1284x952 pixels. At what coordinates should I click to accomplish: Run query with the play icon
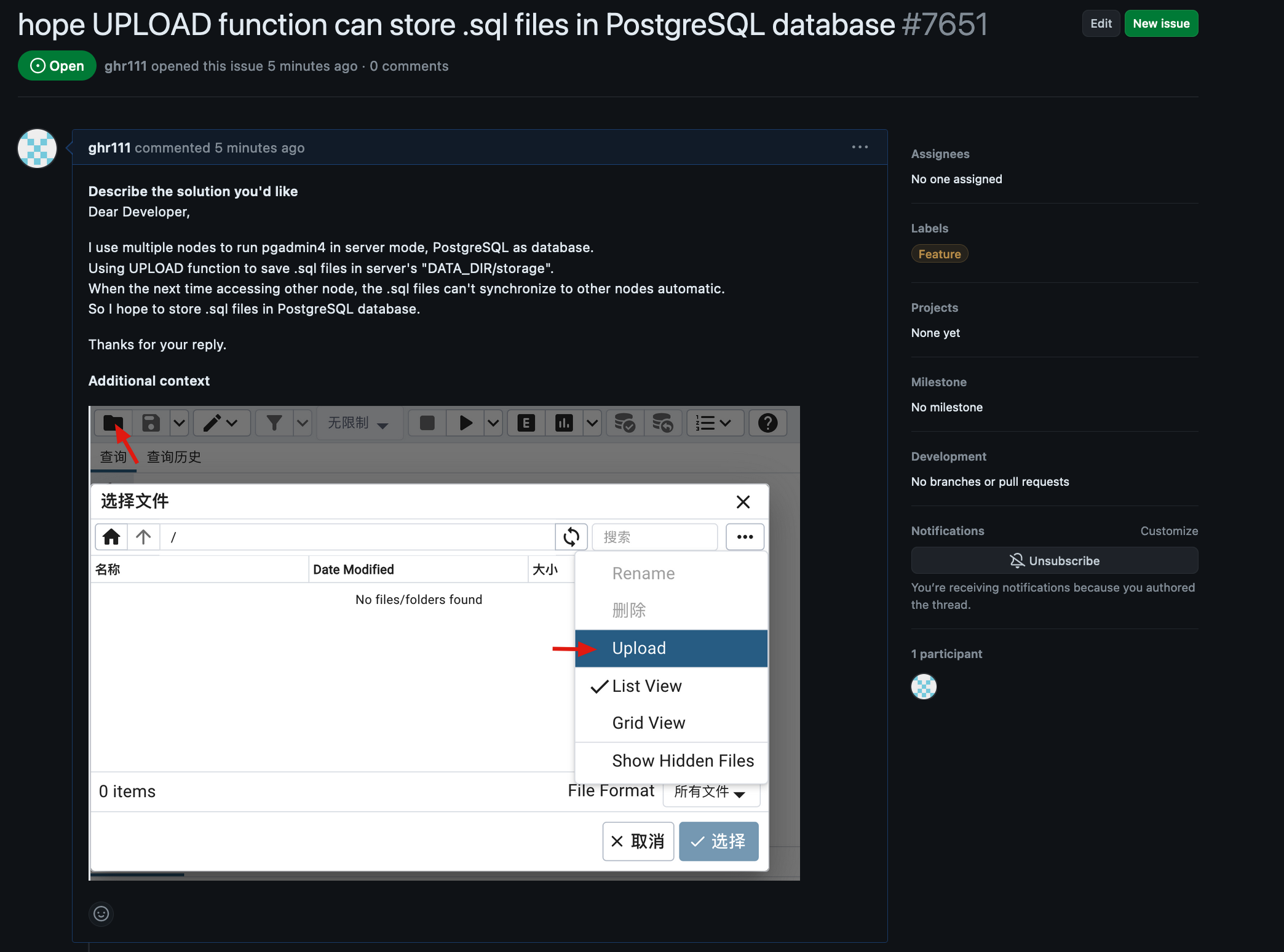click(x=466, y=423)
